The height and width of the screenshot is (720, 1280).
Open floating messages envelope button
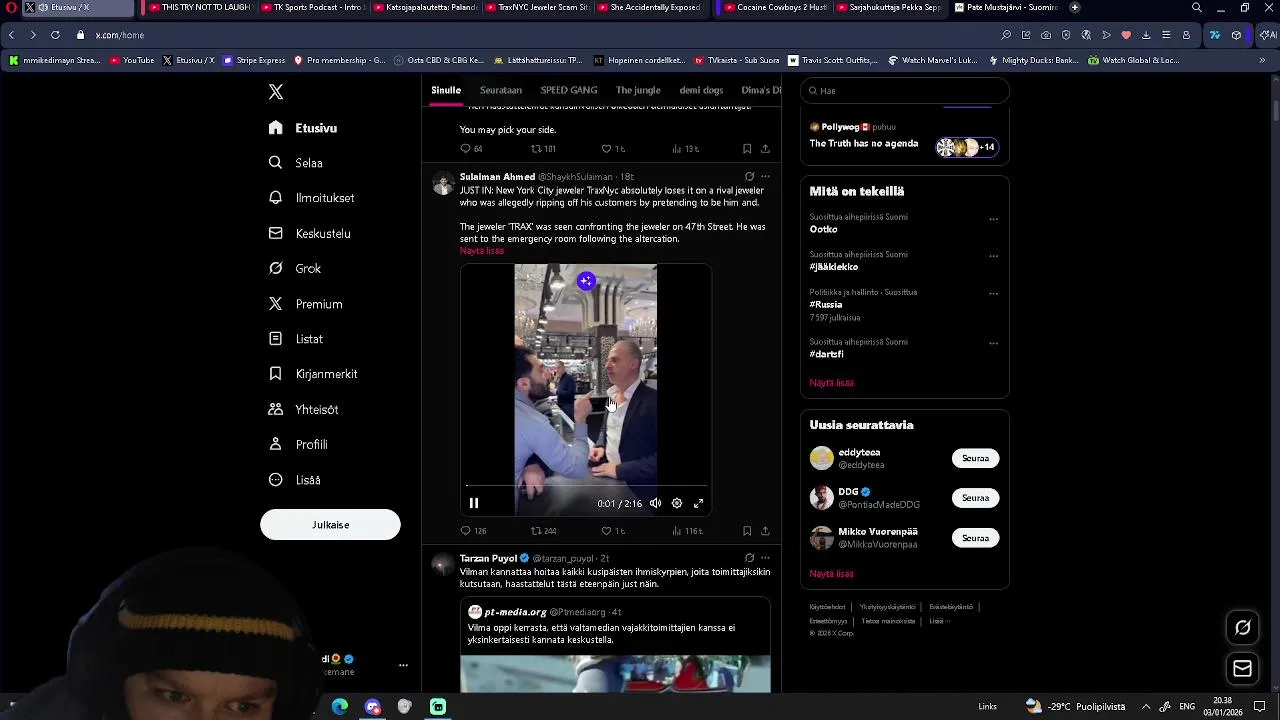click(1243, 669)
